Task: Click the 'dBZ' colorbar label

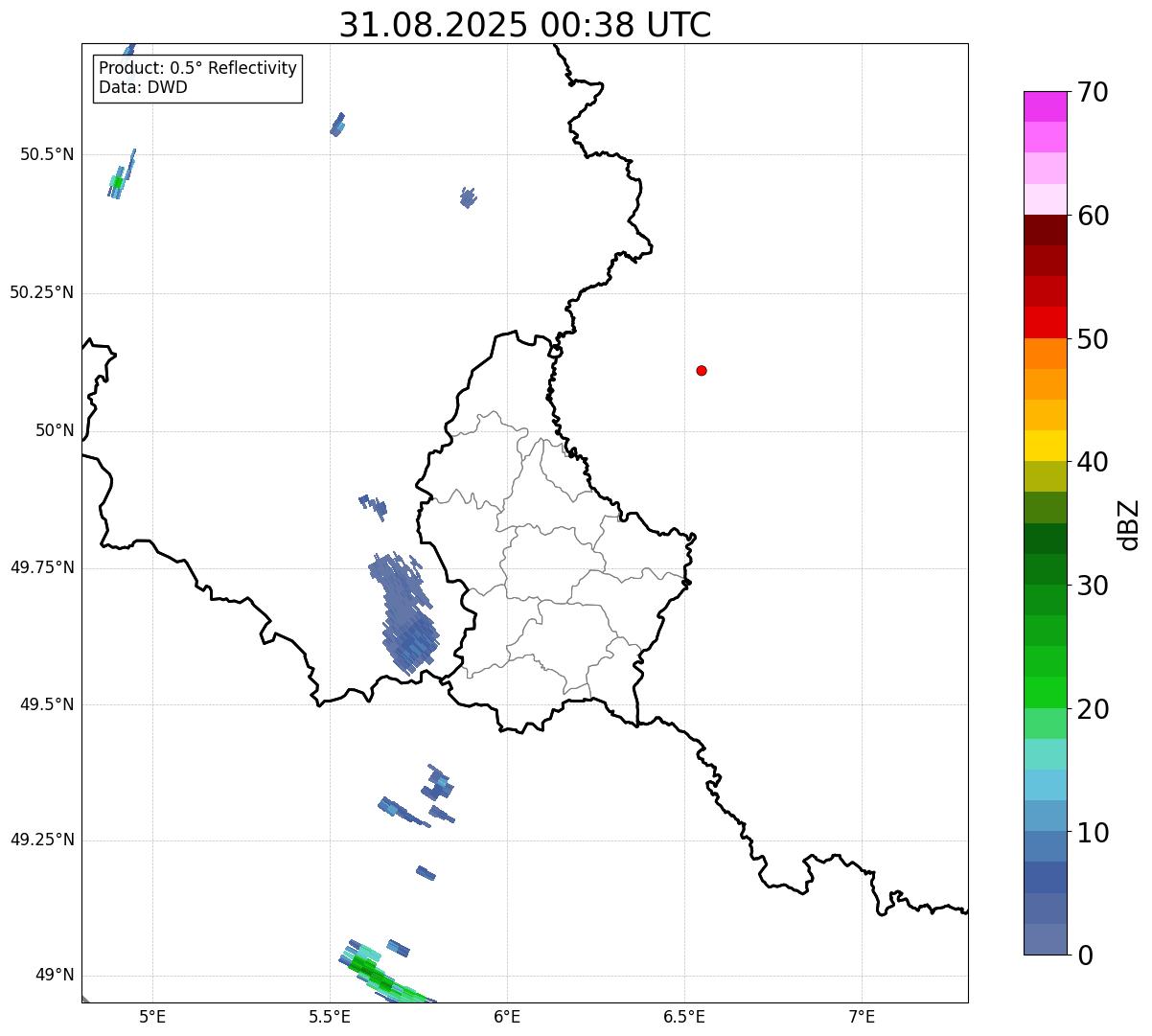Action: 1129,524
